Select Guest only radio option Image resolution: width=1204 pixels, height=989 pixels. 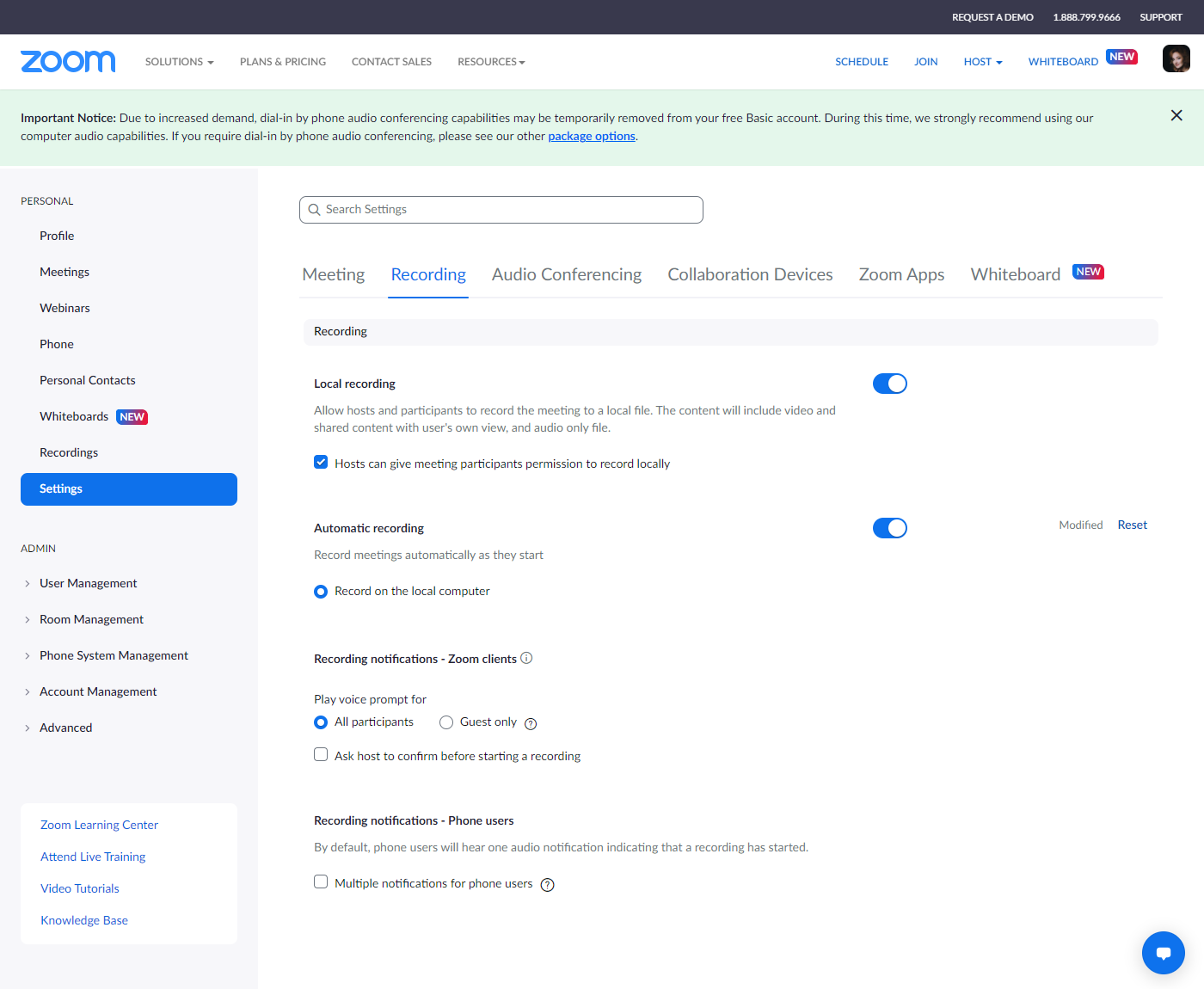pos(446,722)
